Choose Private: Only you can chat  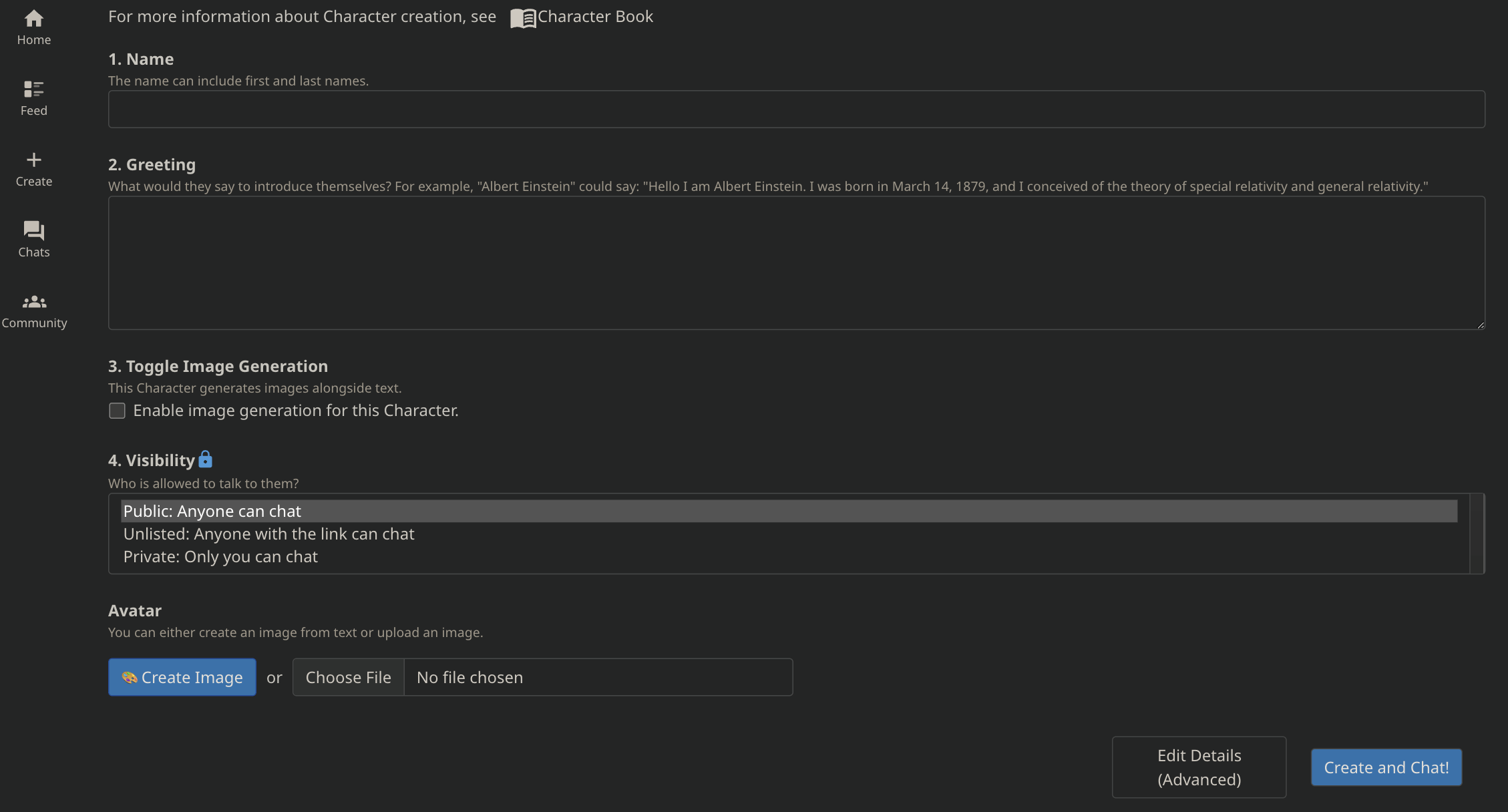220,557
